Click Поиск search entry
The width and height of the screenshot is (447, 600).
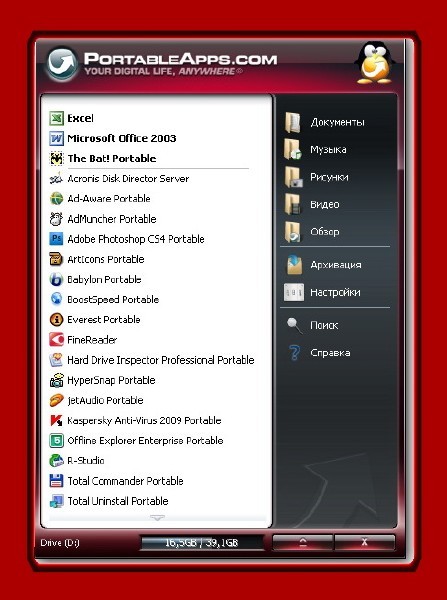[x=313, y=325]
